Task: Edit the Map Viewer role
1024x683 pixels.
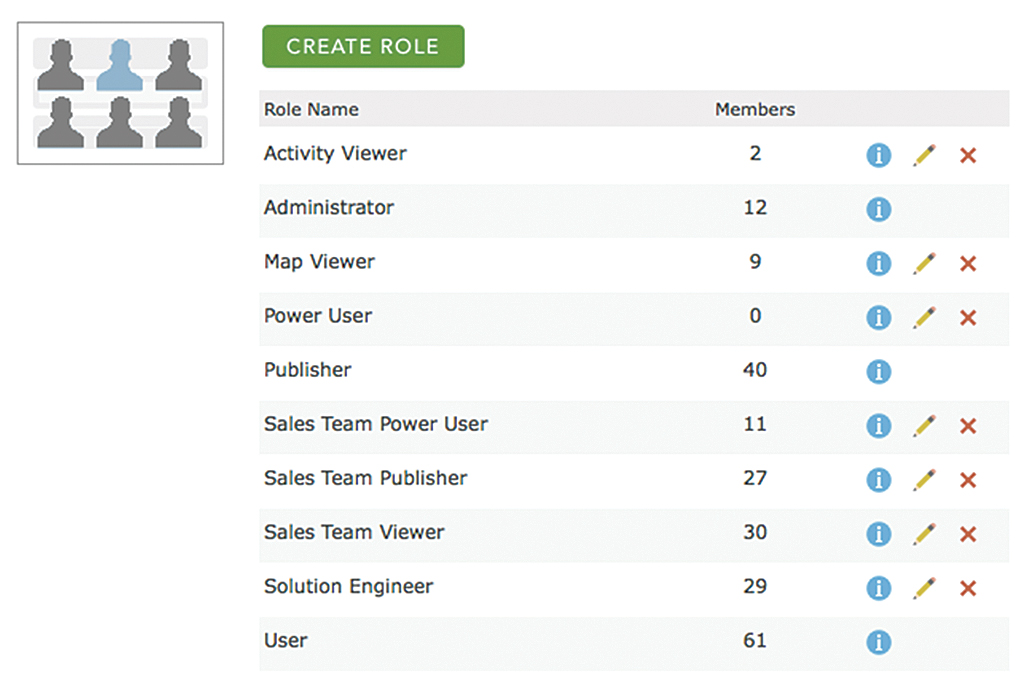Action: 924,263
